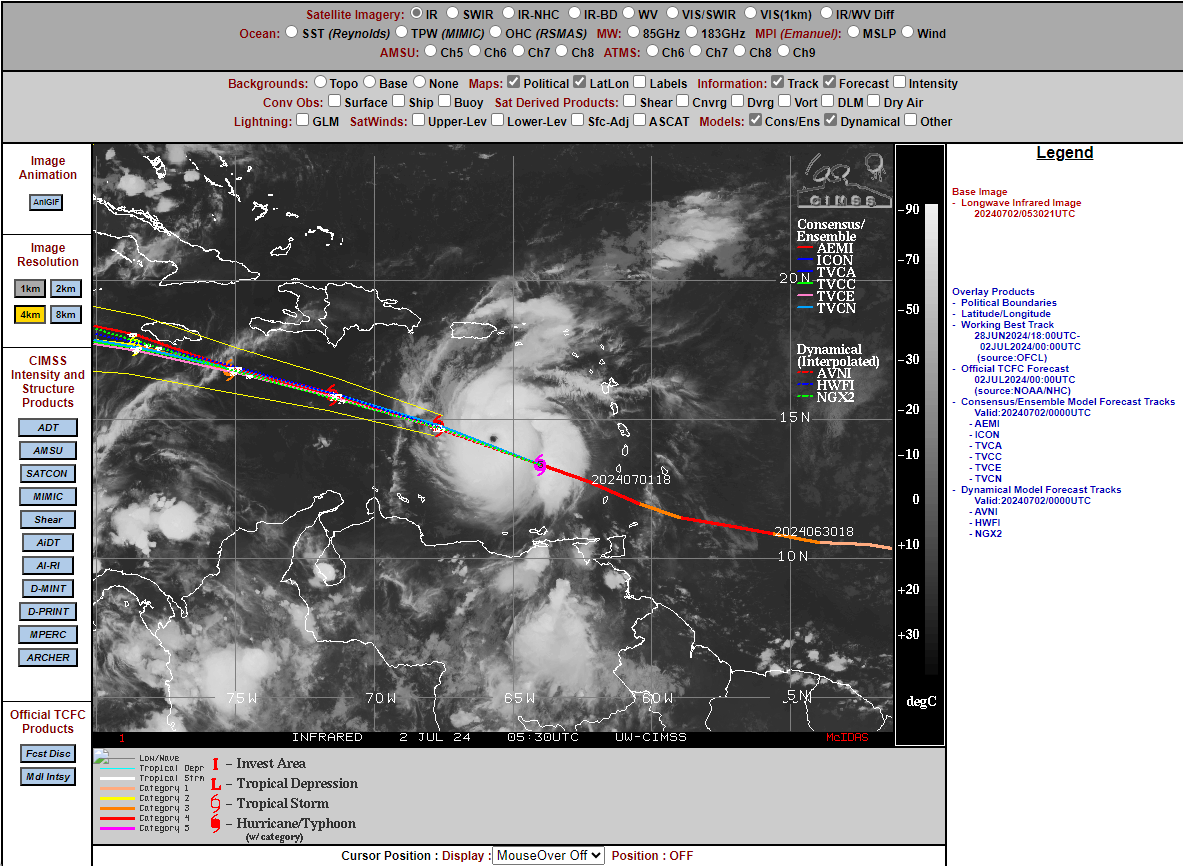Select Topo background

[321, 81]
